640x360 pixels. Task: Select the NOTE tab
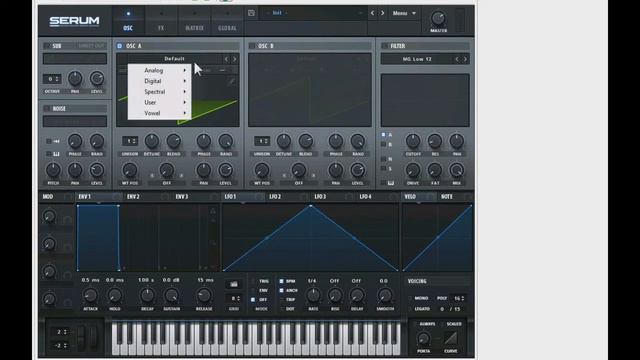[447, 197]
